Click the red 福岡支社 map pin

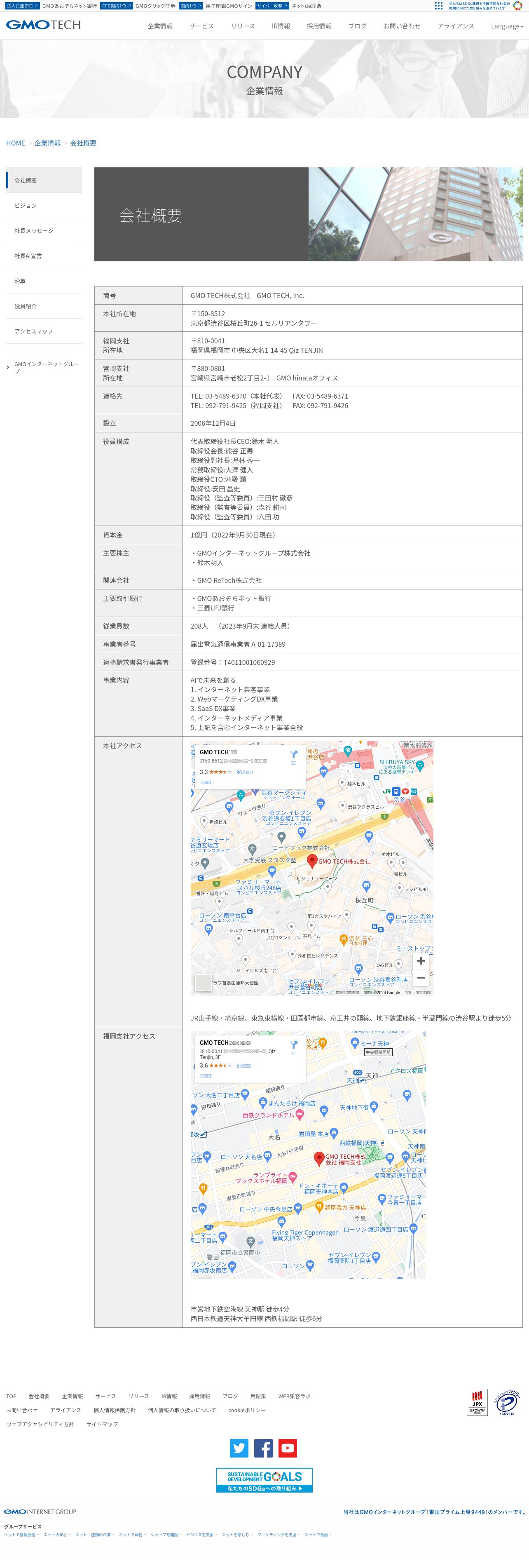(318, 1158)
